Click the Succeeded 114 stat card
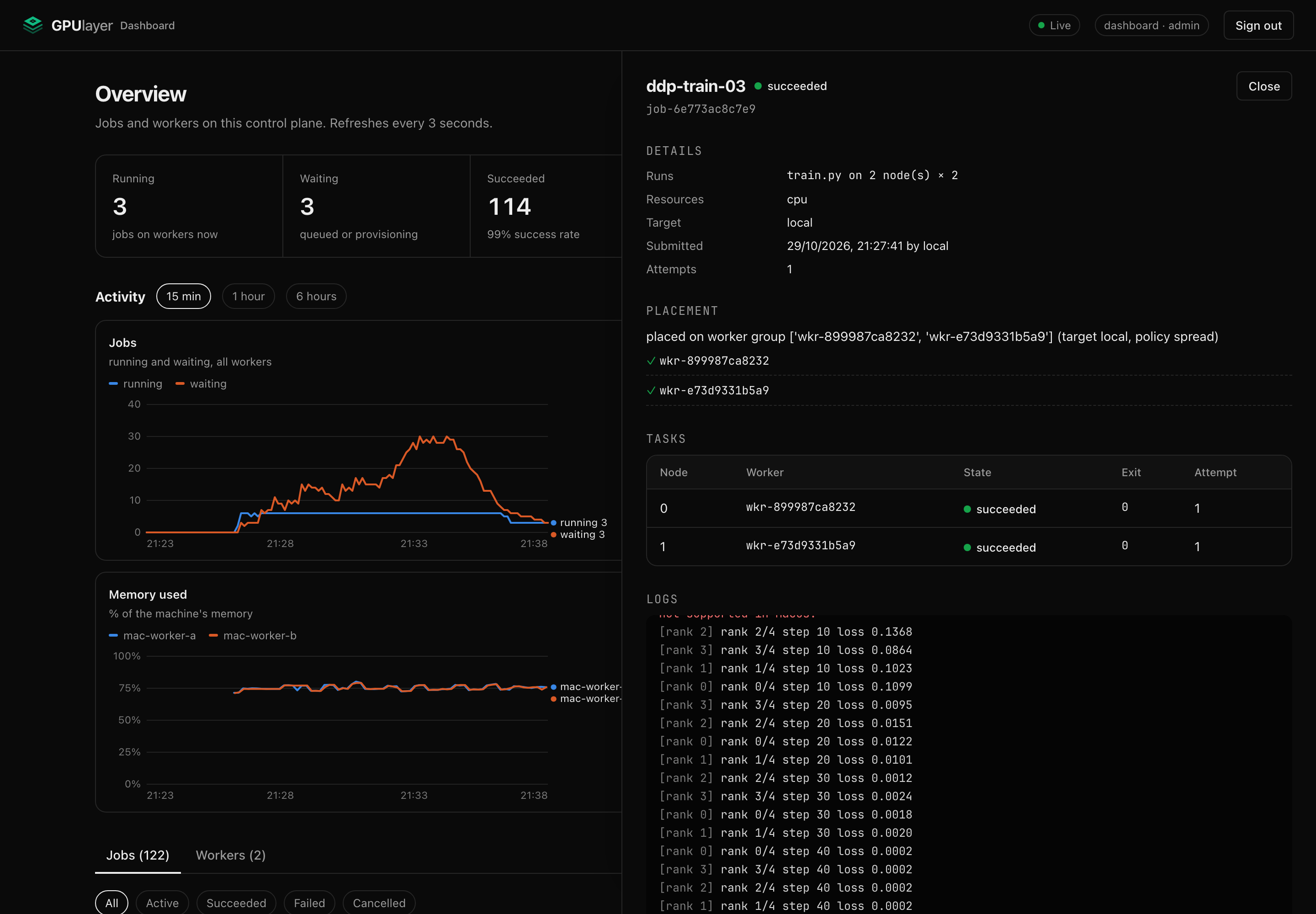Screen dimensions: 1316x914 (x=546, y=206)
